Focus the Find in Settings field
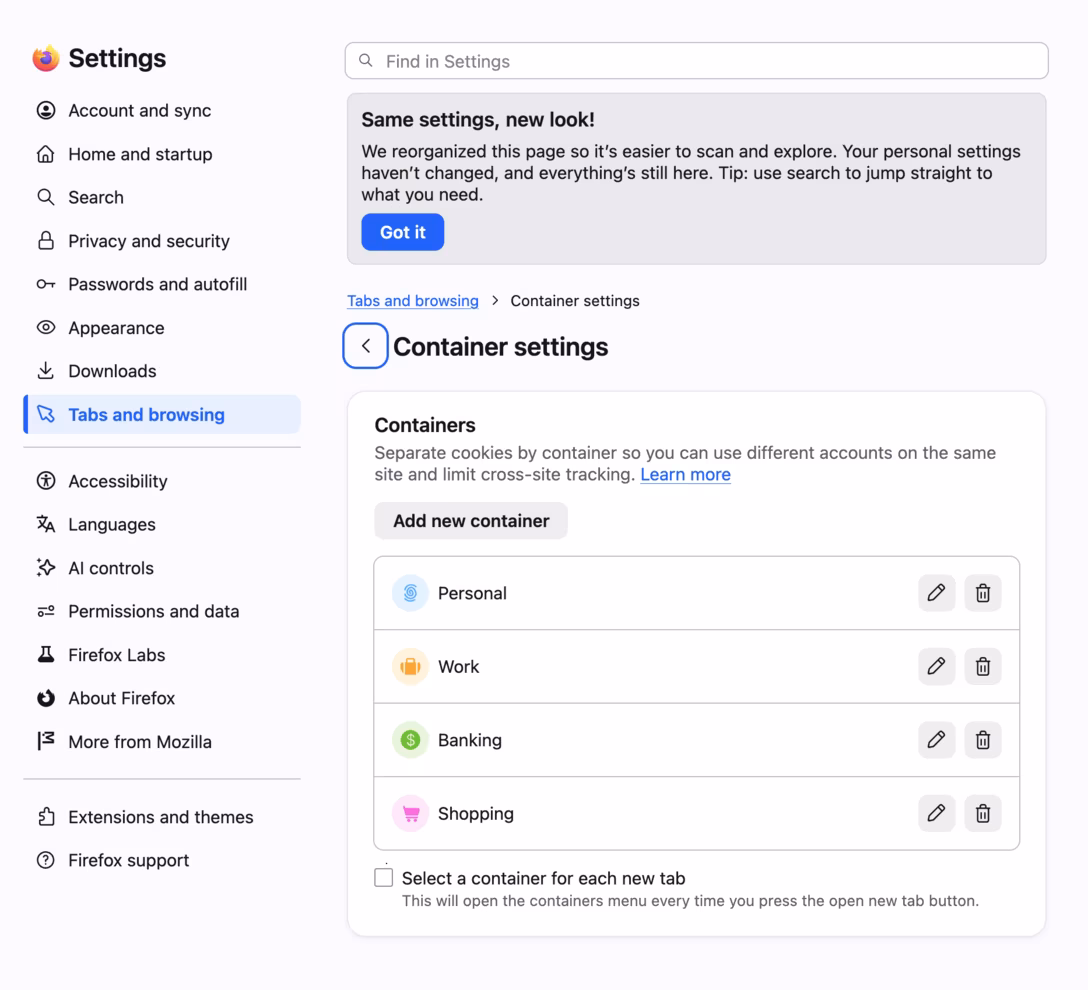The width and height of the screenshot is (1088, 990). point(697,61)
